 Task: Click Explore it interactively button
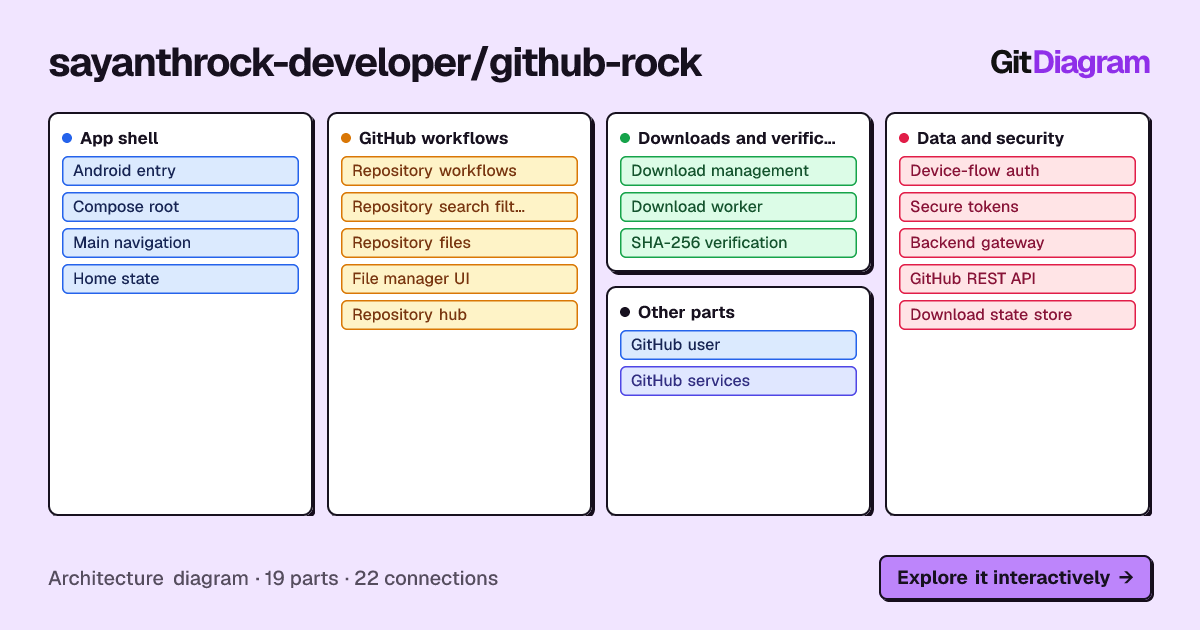(x=1015, y=577)
